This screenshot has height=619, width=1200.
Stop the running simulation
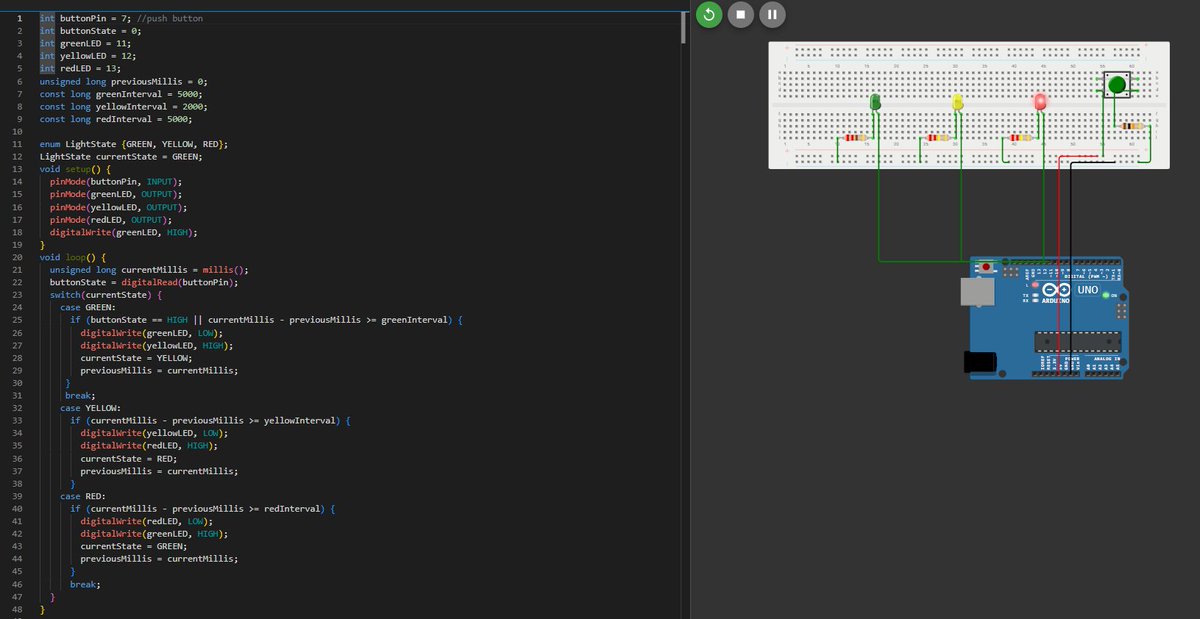(740, 14)
